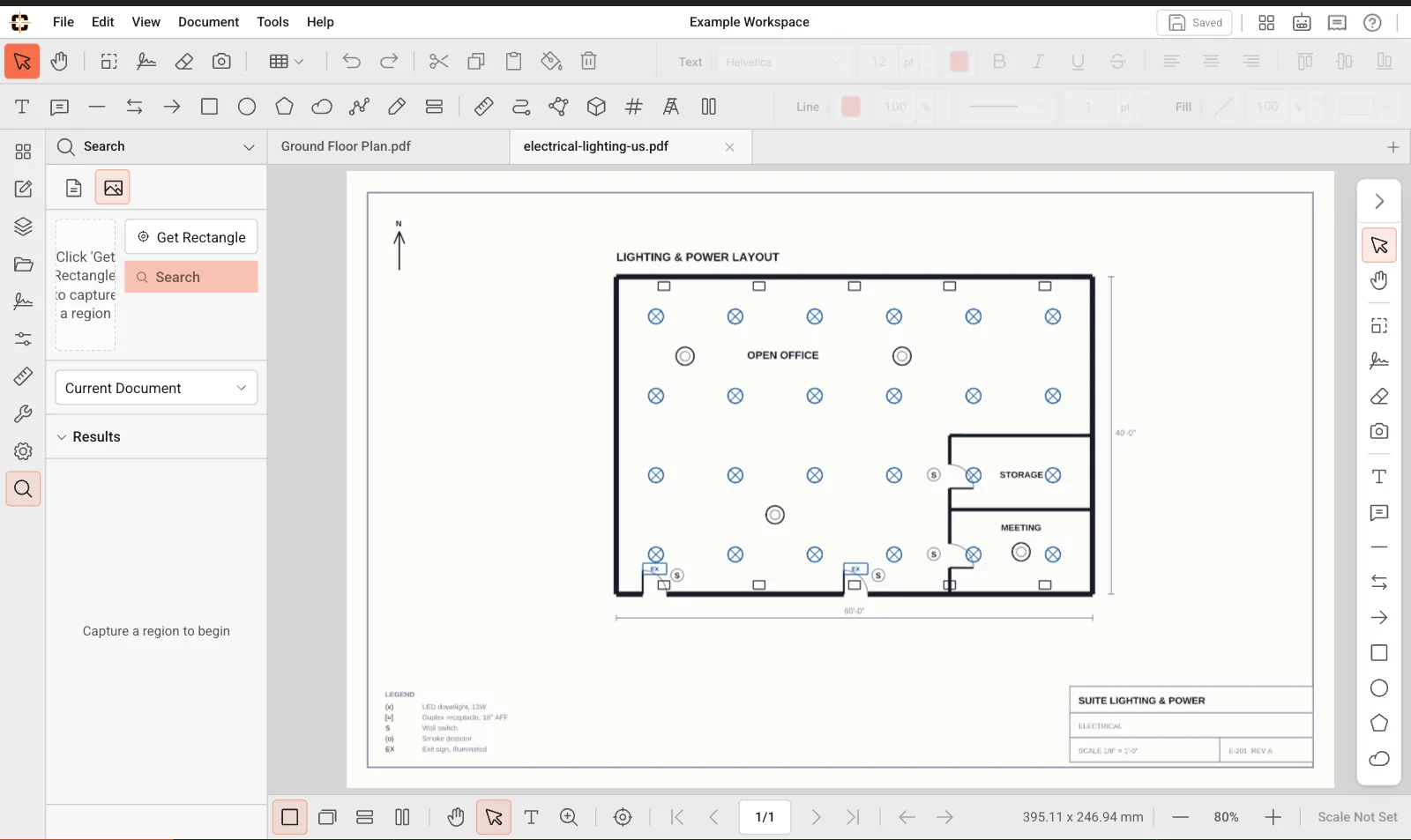Select the ellipse tool in annotation toolbar
The image size is (1411, 840).
click(247, 107)
